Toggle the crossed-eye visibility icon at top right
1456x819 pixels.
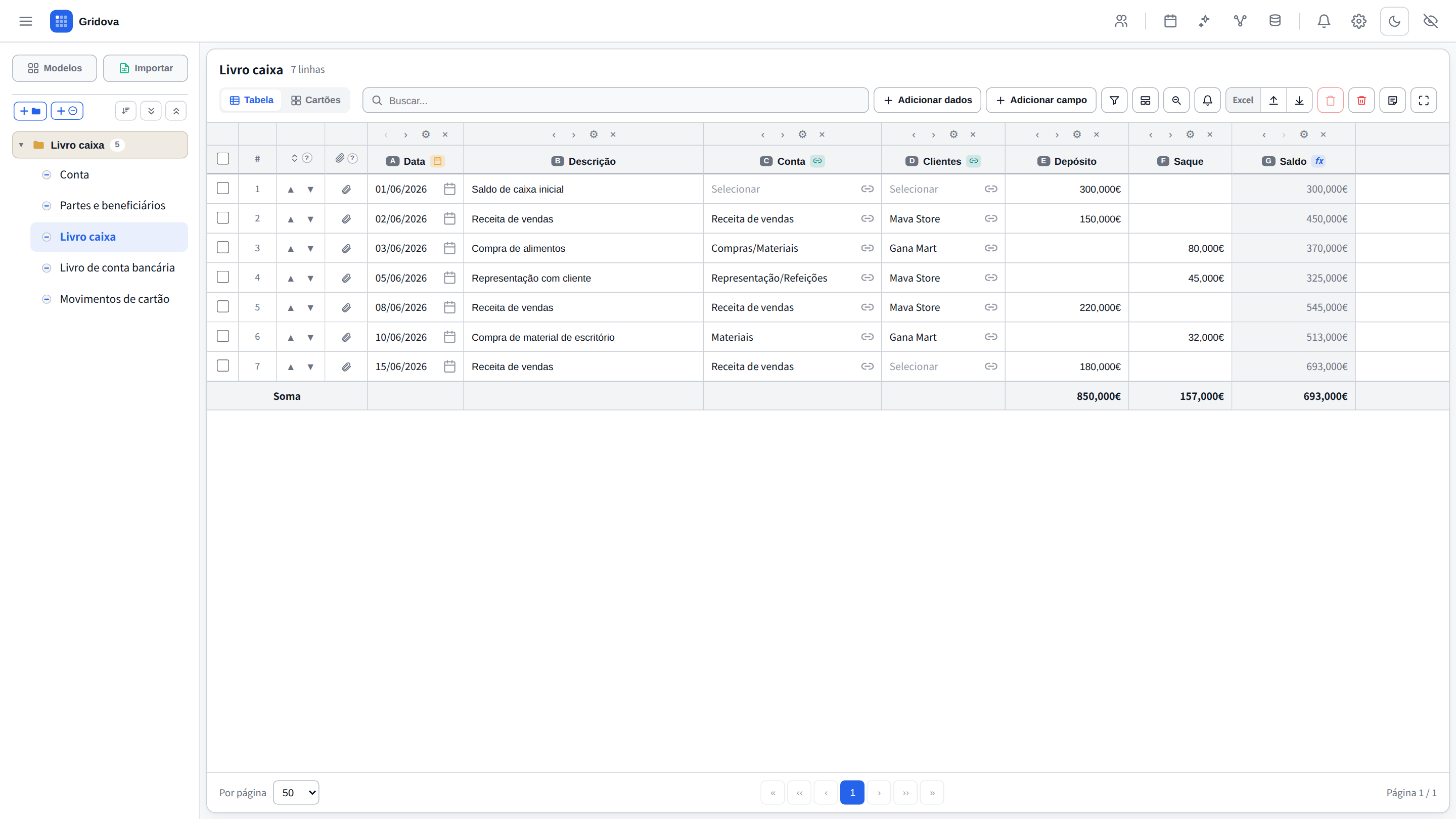tap(1430, 21)
